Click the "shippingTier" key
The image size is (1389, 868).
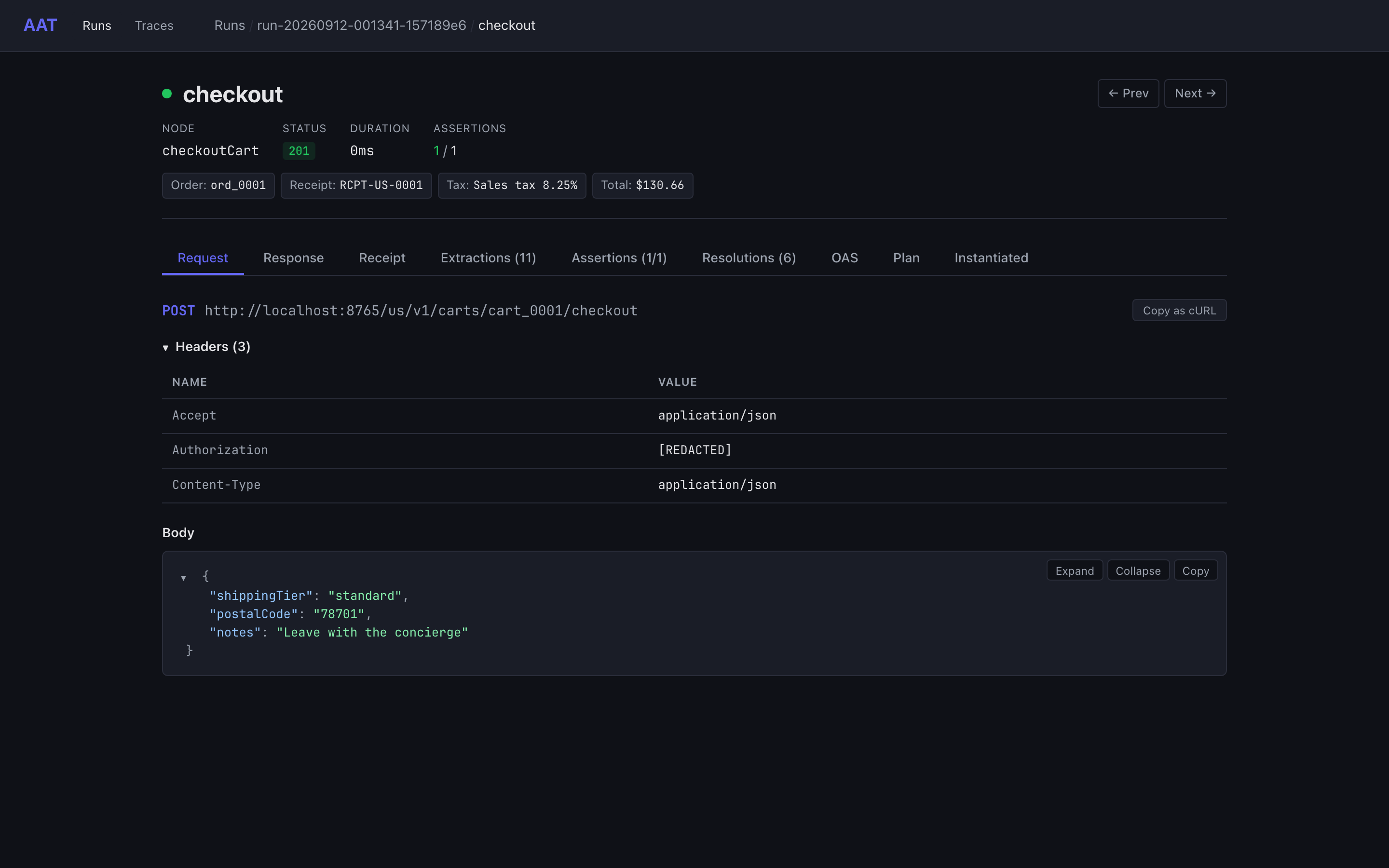click(260, 596)
